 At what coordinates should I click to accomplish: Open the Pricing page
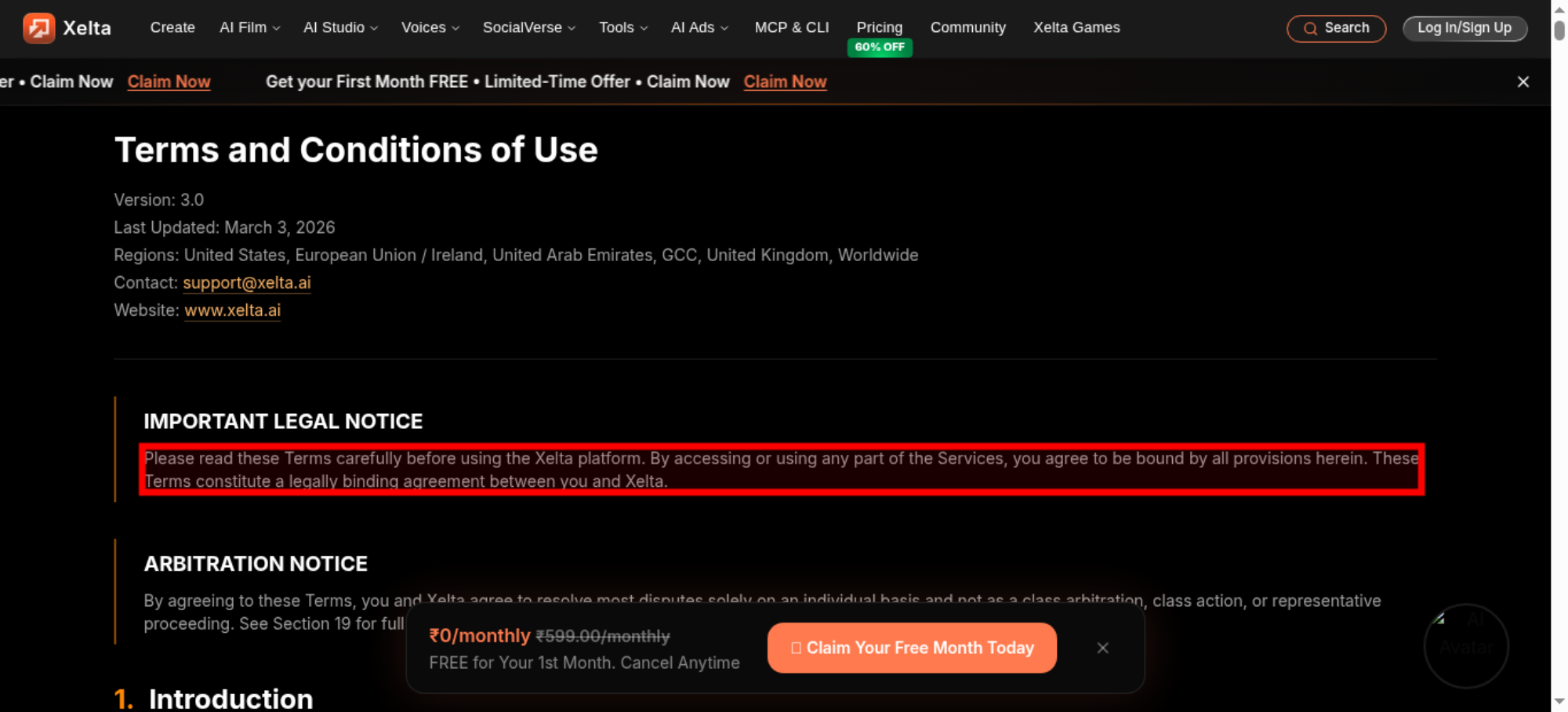(880, 27)
